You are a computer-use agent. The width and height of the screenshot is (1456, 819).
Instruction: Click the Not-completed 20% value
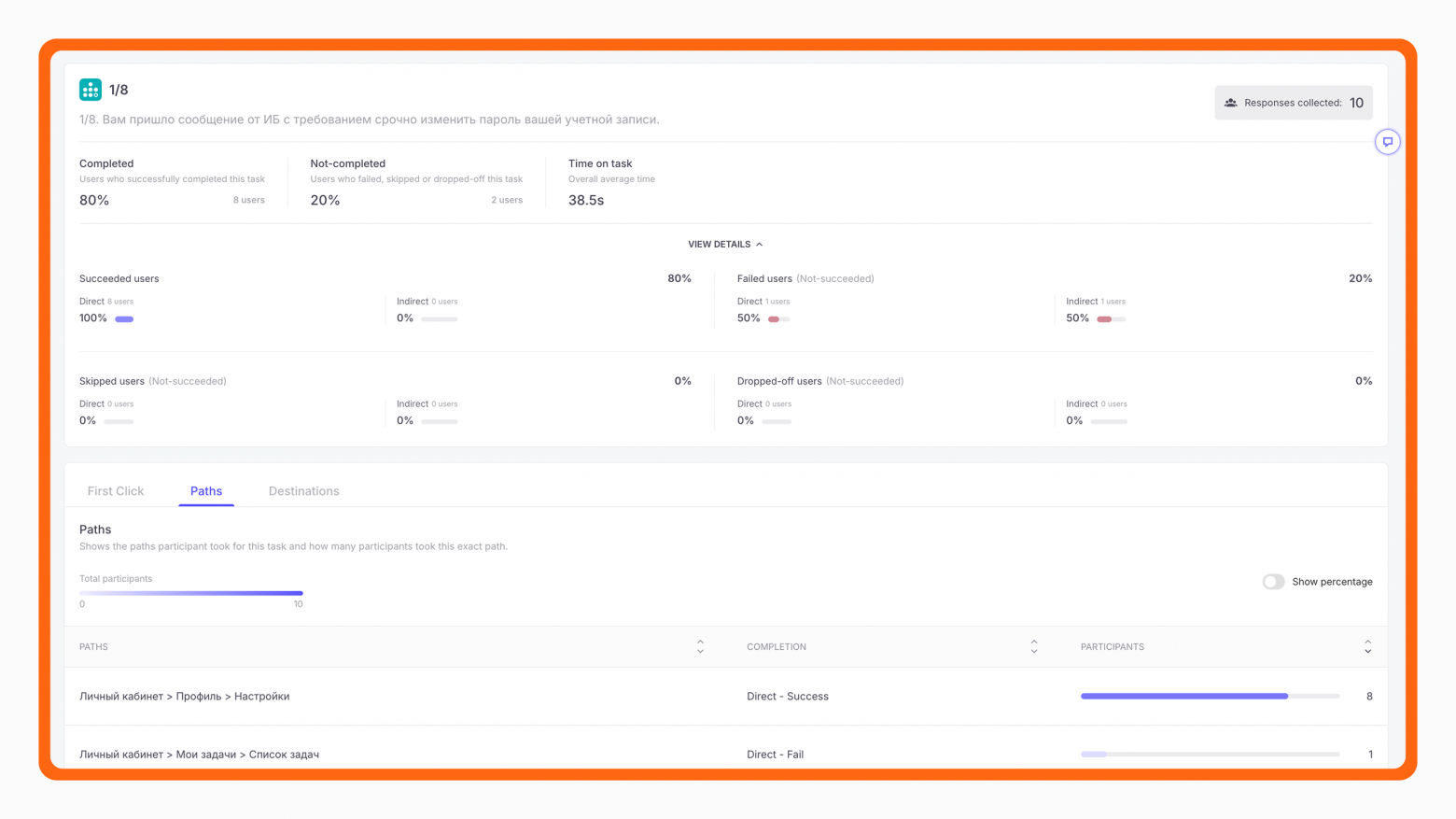point(325,200)
